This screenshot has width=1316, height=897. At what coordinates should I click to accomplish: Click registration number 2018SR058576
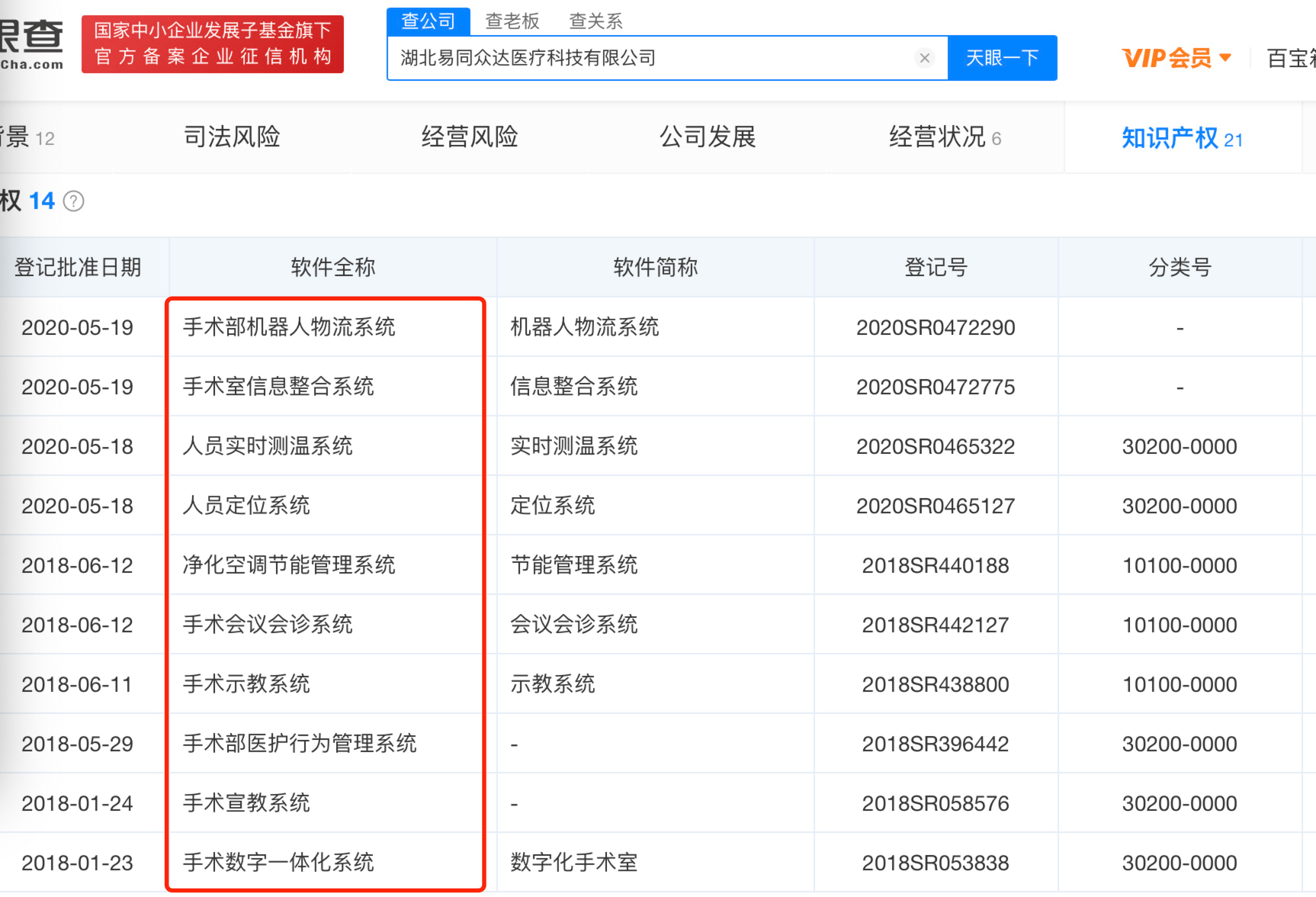tap(936, 804)
